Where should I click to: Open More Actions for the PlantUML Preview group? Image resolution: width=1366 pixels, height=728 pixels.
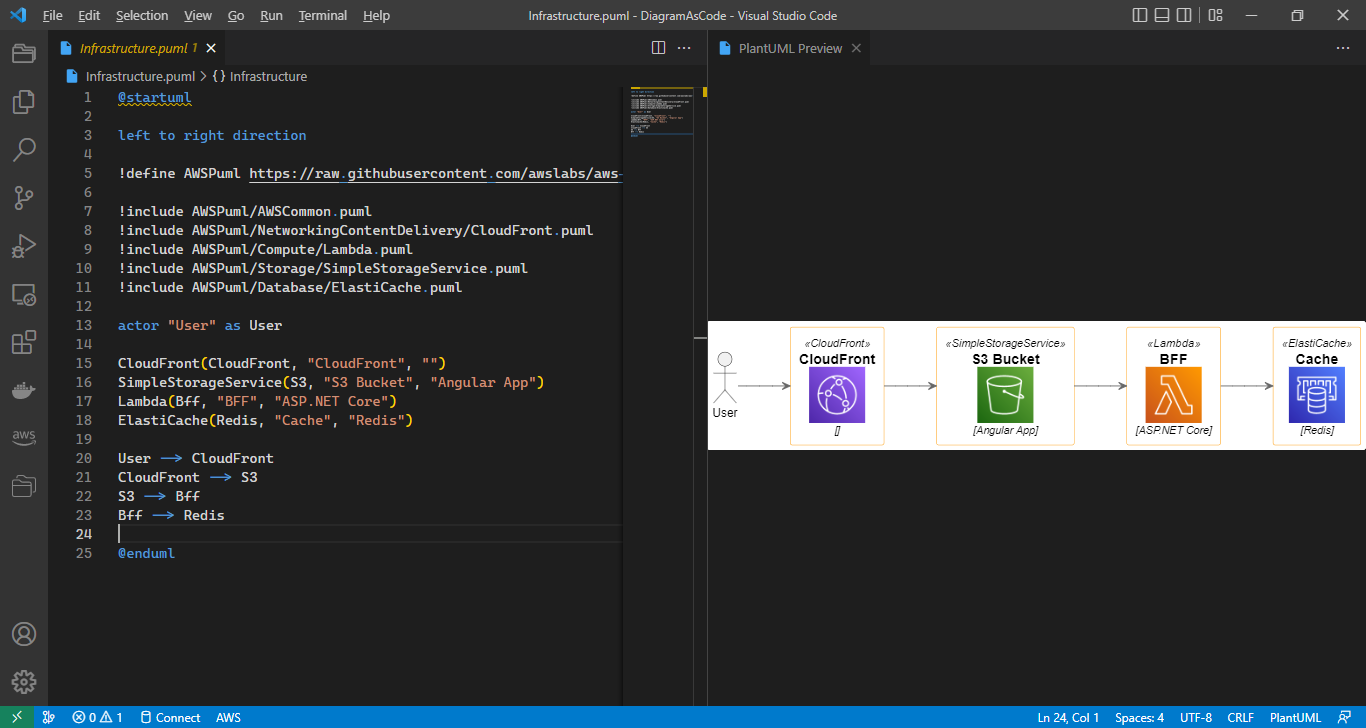coord(1343,48)
